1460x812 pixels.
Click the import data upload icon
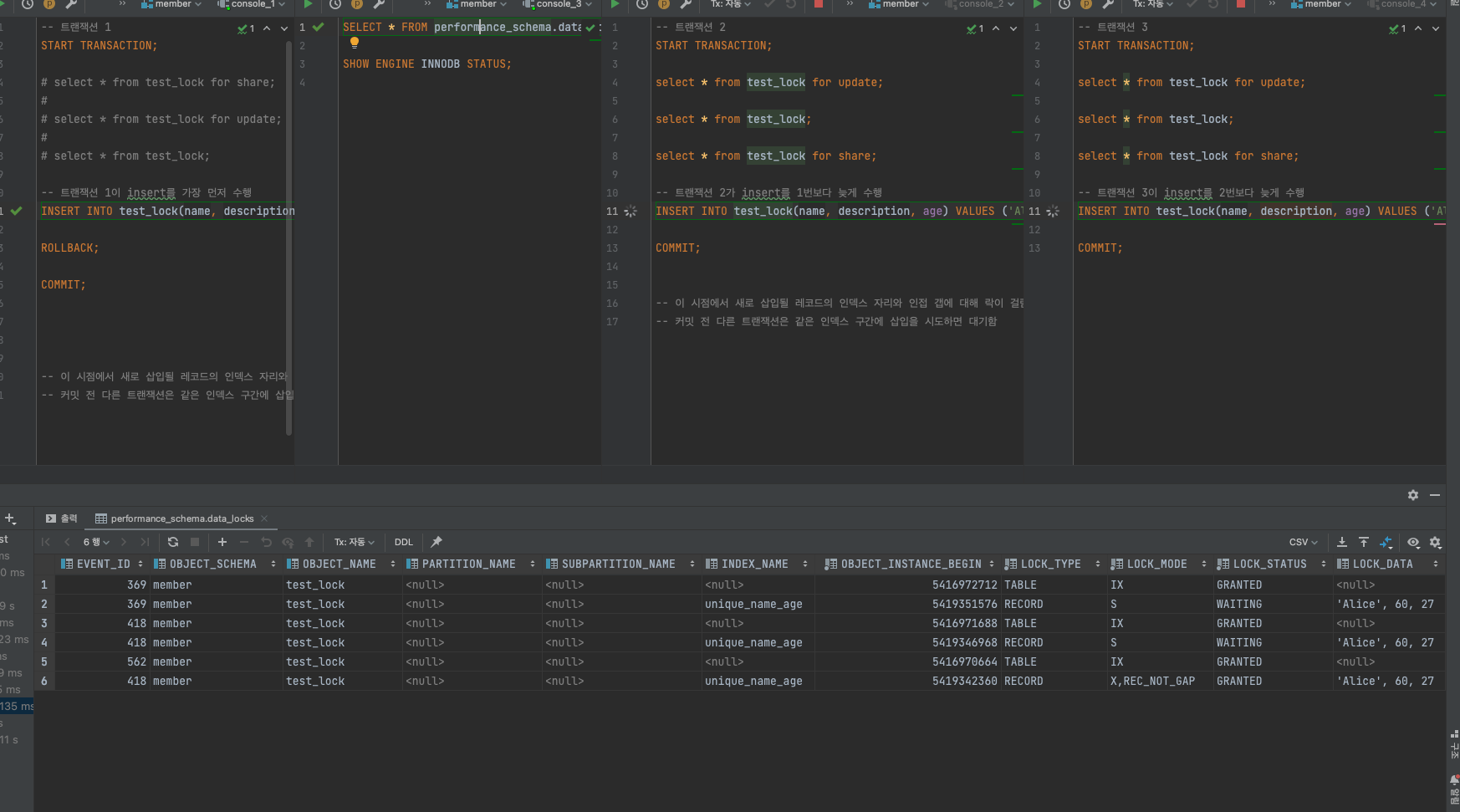tap(1364, 542)
